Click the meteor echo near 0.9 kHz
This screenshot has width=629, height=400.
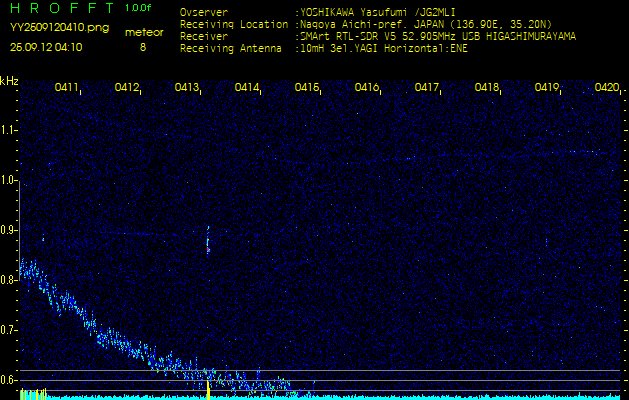207,240
